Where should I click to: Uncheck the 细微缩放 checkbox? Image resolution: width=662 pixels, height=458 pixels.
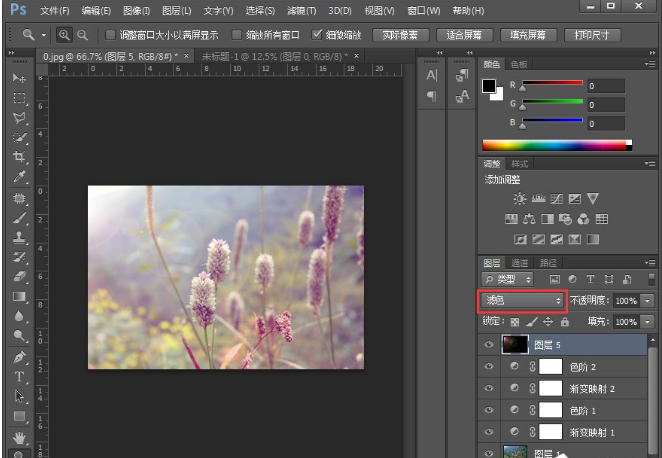tap(317, 34)
